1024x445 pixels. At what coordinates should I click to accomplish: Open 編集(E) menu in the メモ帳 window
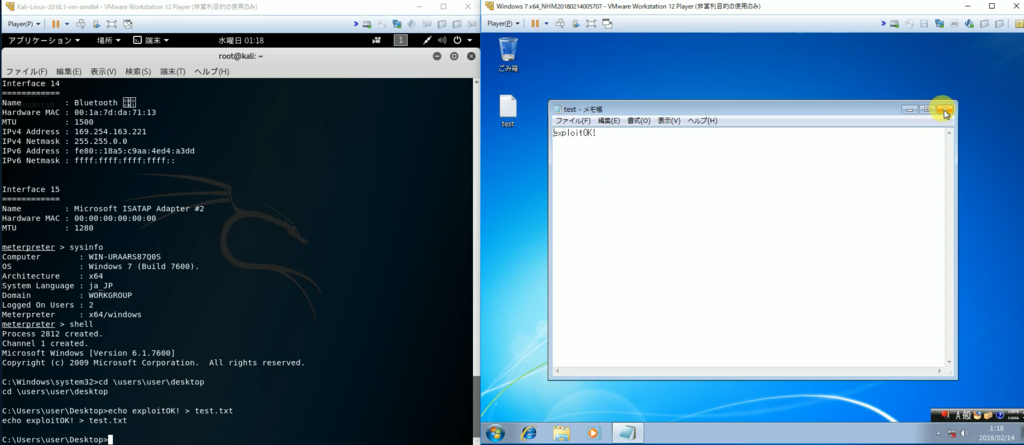tap(609, 121)
